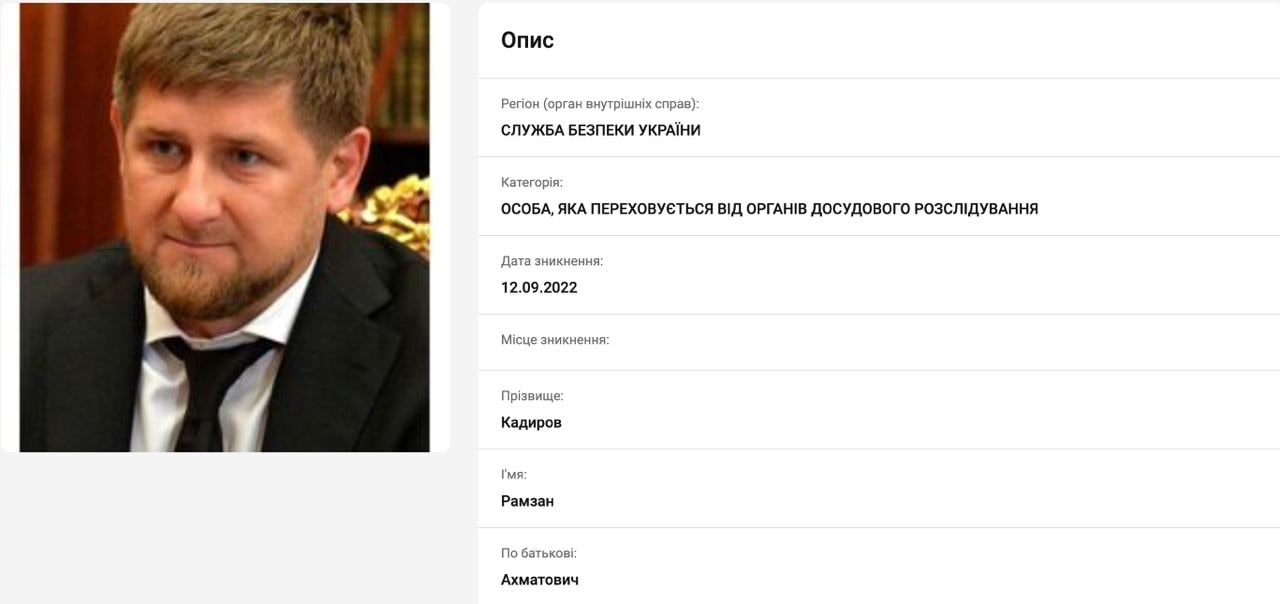1280x604 pixels.
Task: Select the По батькові label
Action: coord(539,553)
